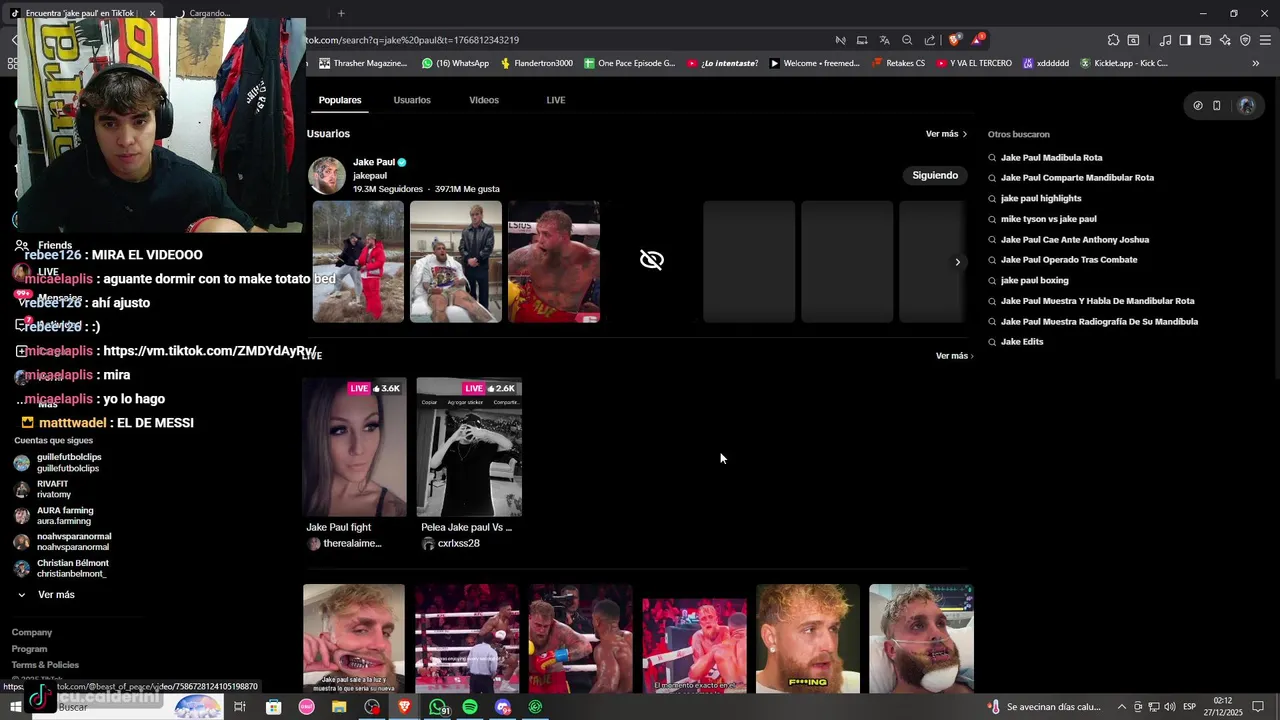Open the Brave VPN shield icon
The image size is (1280, 720).
coord(1245,40)
